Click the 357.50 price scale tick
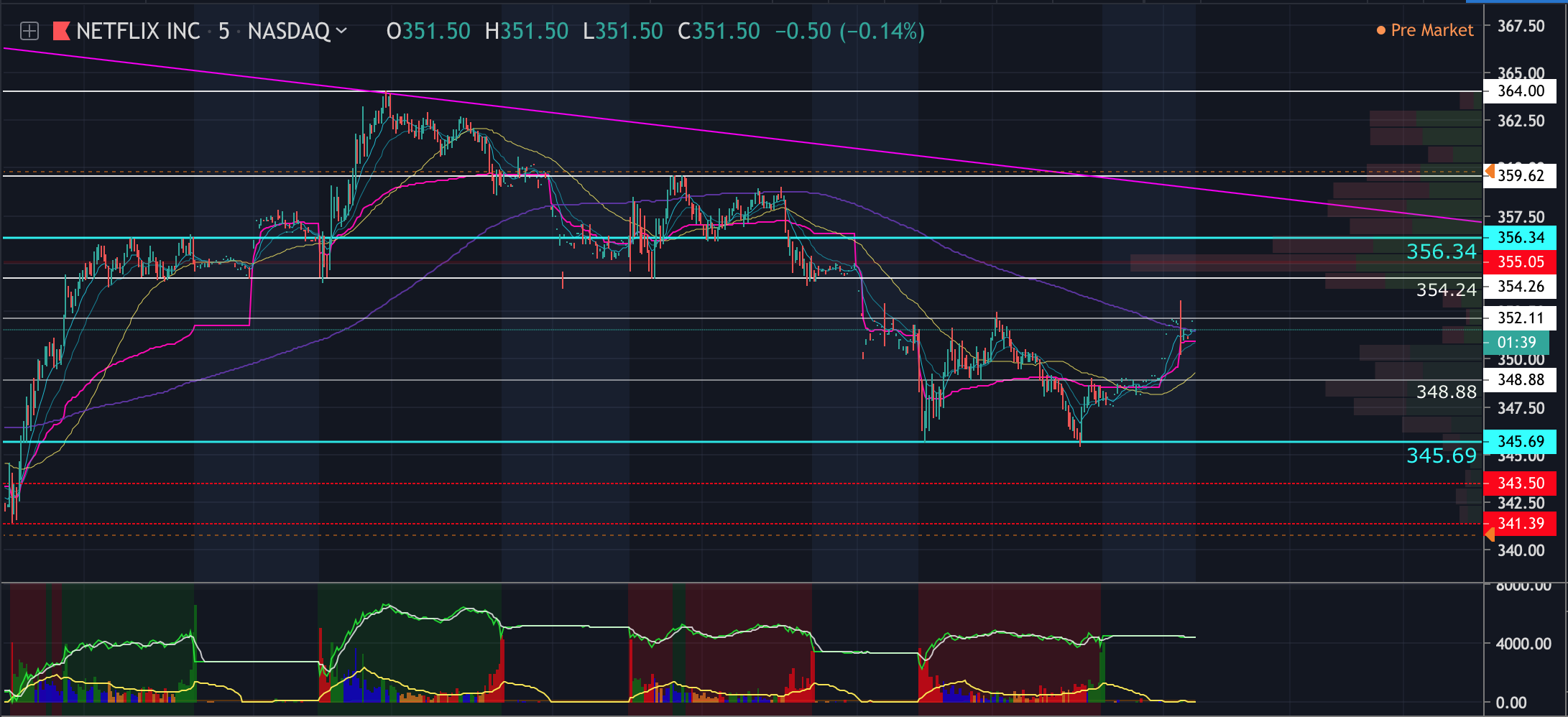 pyautogui.click(x=1521, y=216)
